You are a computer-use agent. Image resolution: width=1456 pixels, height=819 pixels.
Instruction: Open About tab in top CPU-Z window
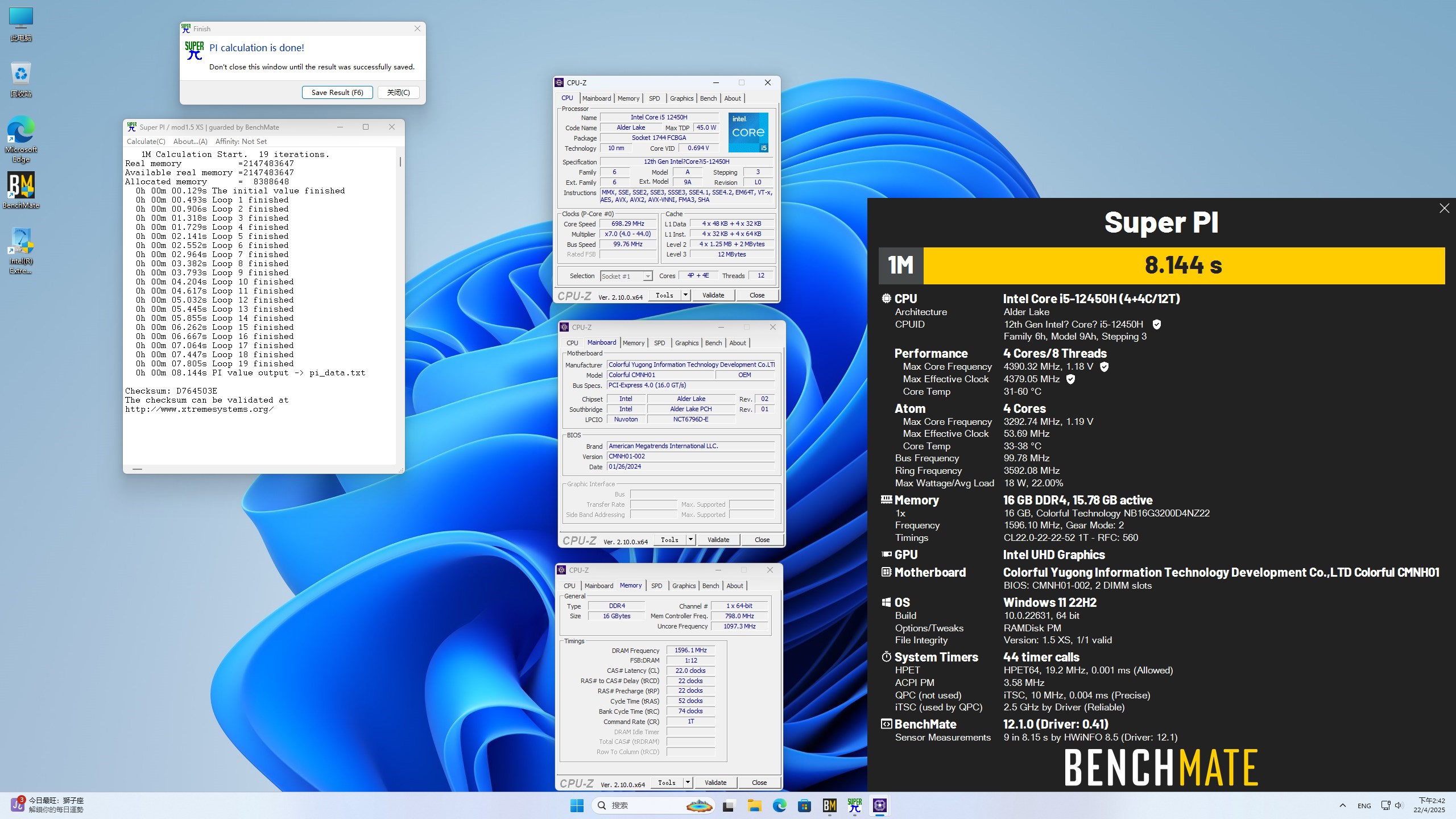(x=733, y=98)
